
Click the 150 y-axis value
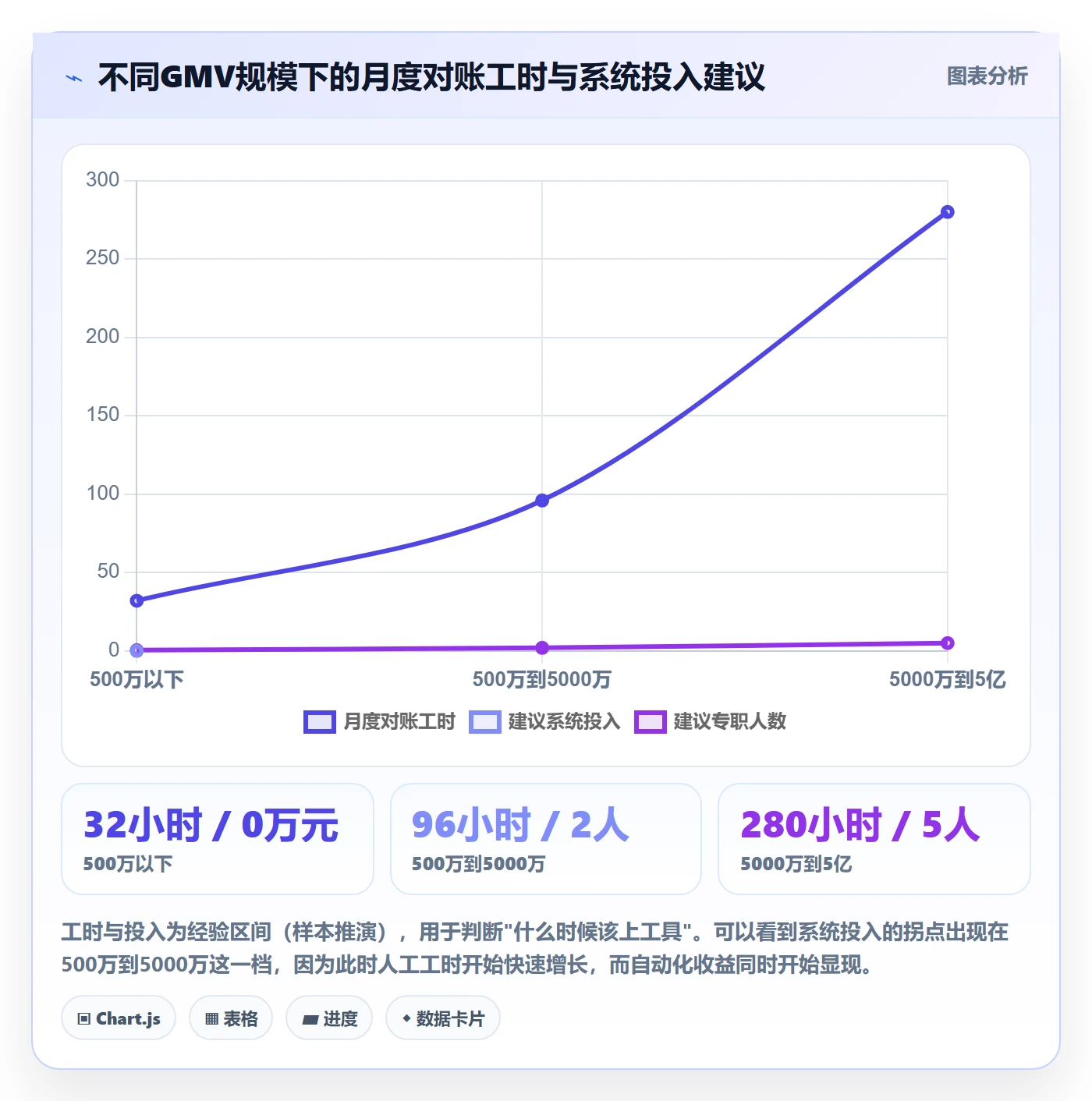pyautogui.click(x=103, y=415)
